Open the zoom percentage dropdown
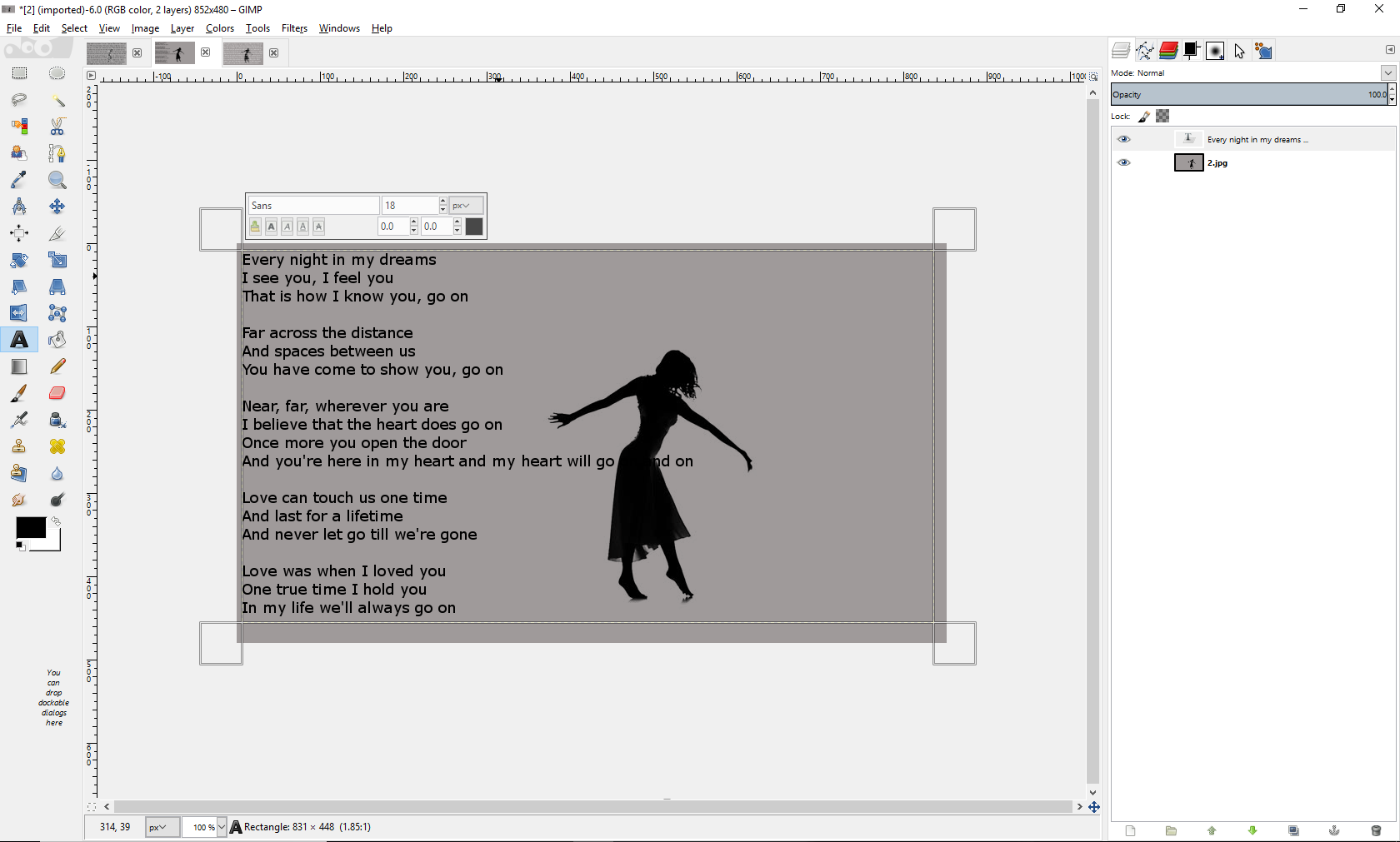The height and width of the screenshot is (842, 1400). pos(222,827)
